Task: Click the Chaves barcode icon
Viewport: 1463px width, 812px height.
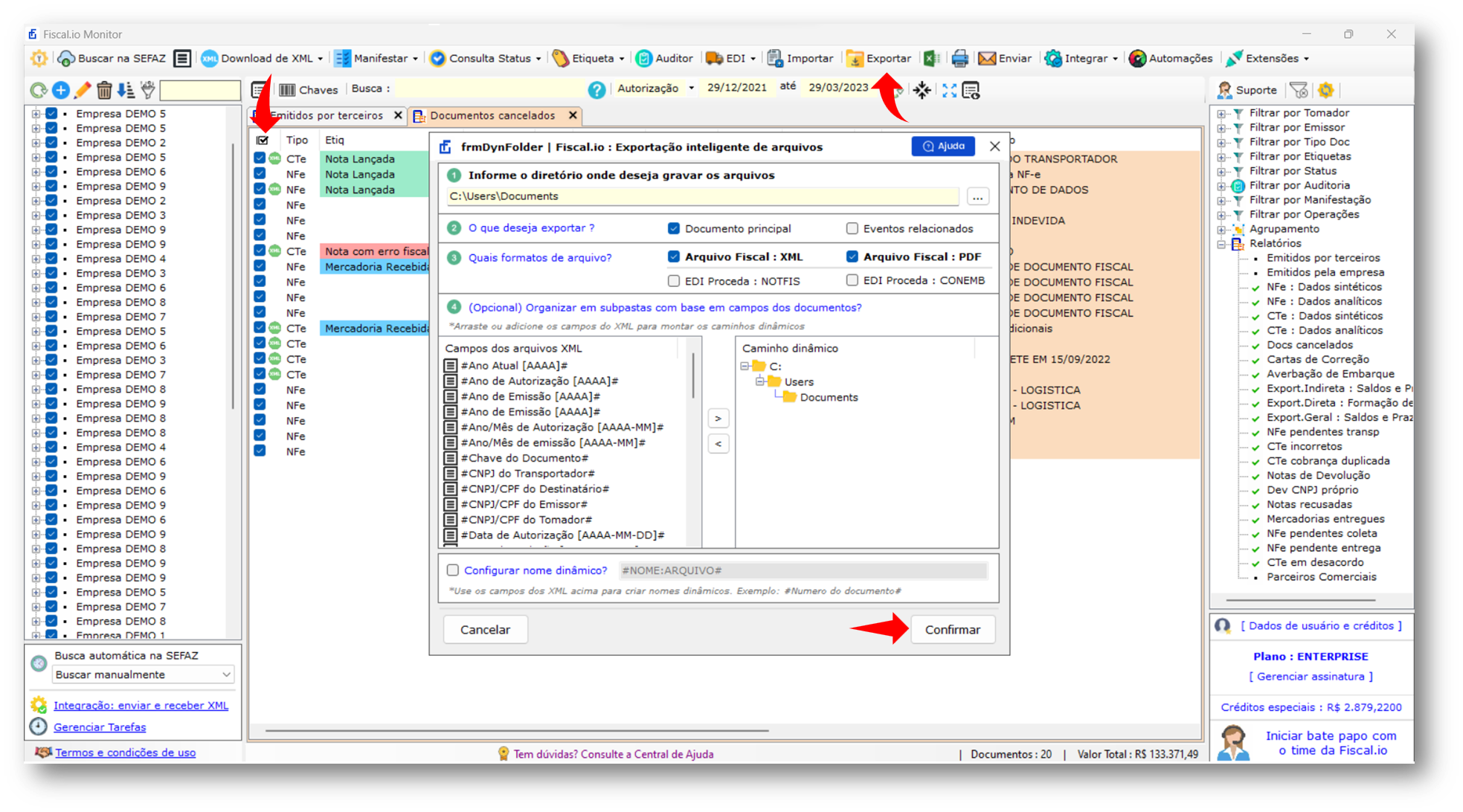Action: coord(287,90)
